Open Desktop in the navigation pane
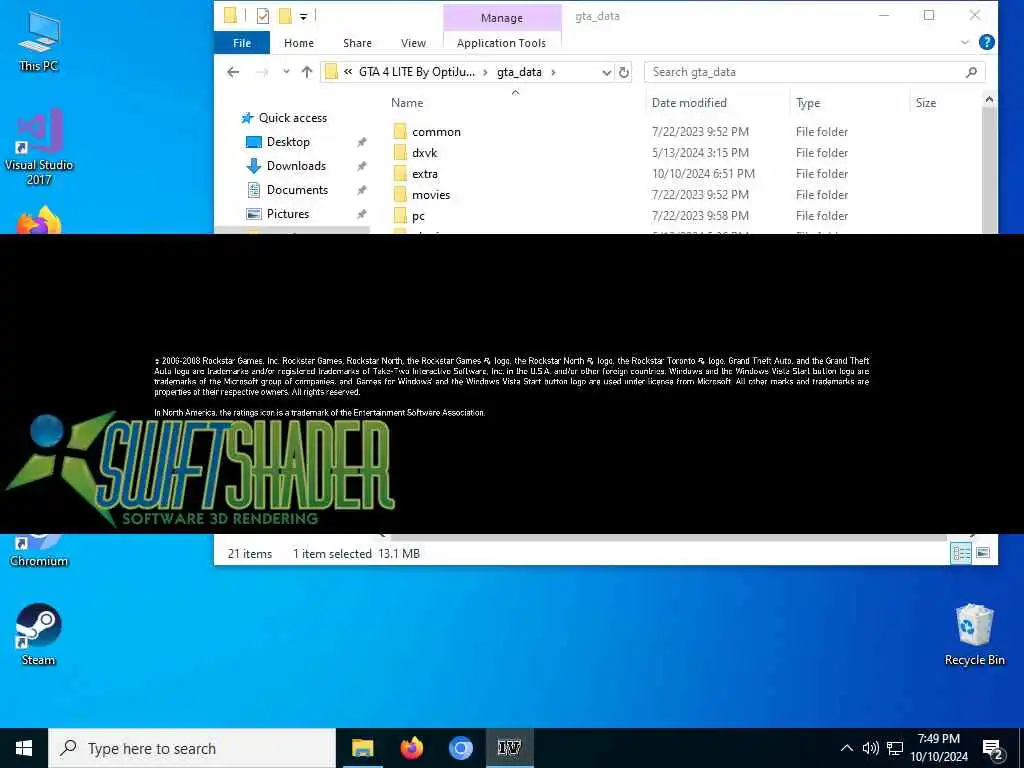The image size is (1024, 768). 288,142
